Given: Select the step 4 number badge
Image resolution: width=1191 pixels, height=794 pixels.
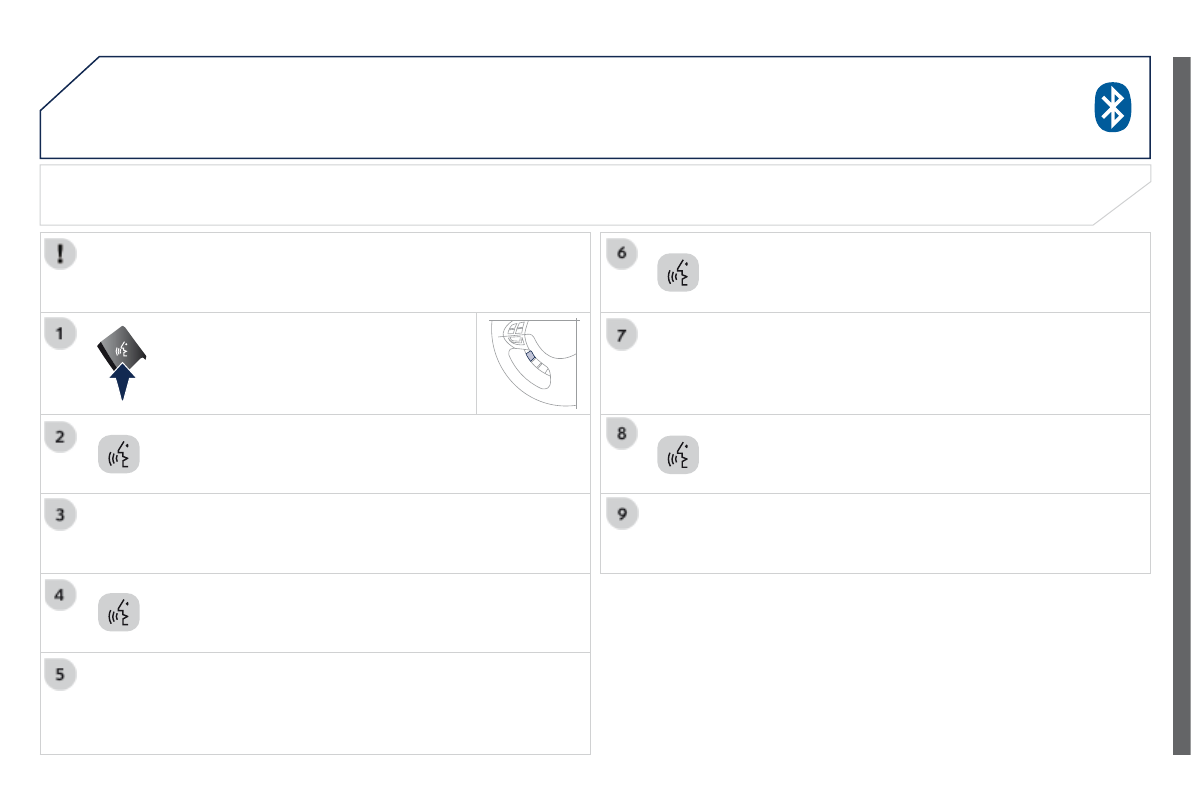Looking at the screenshot, I should 60,595.
